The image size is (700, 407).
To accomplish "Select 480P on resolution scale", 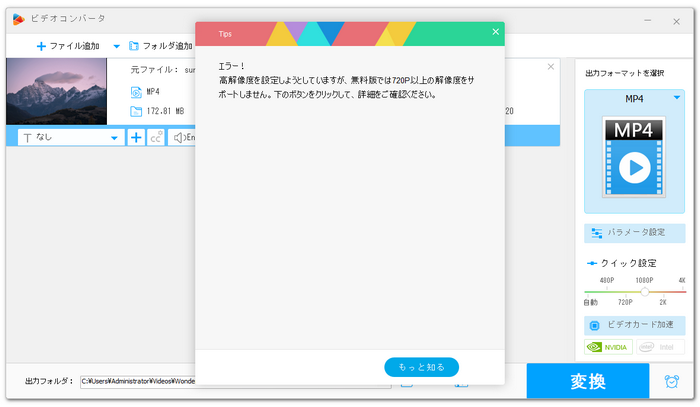I will click(607, 280).
